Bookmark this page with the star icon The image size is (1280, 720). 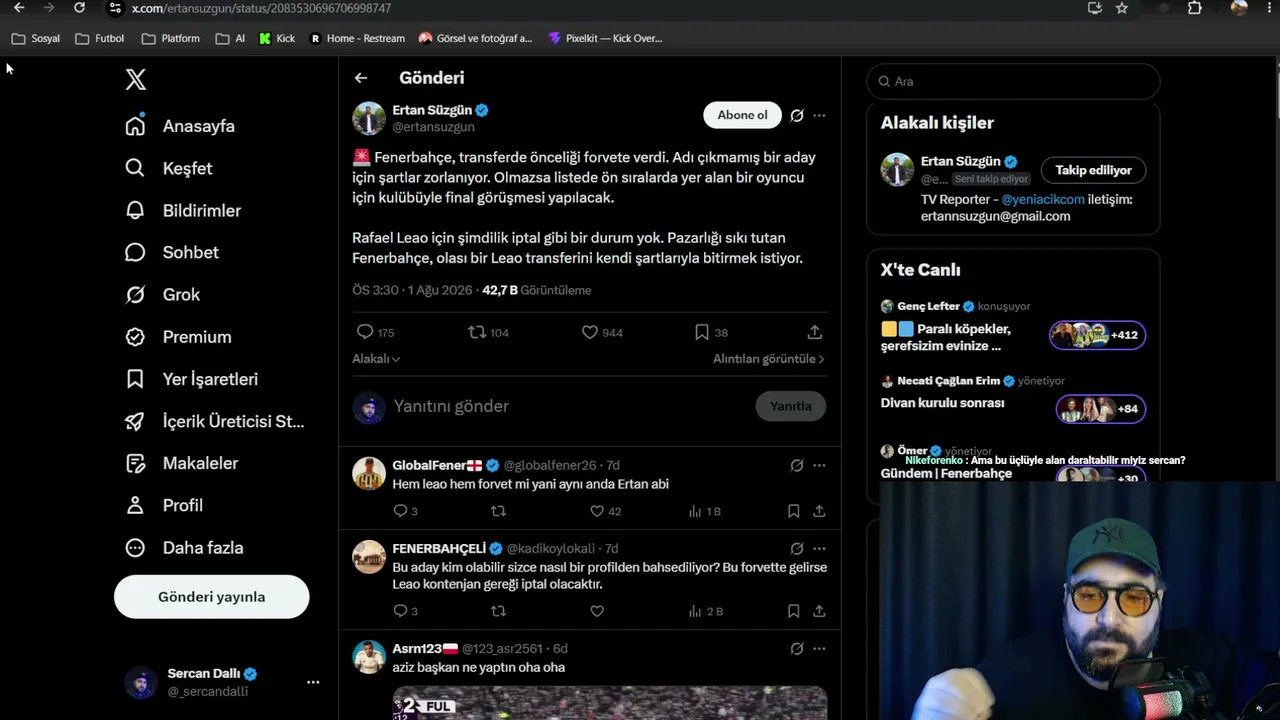(x=1122, y=8)
